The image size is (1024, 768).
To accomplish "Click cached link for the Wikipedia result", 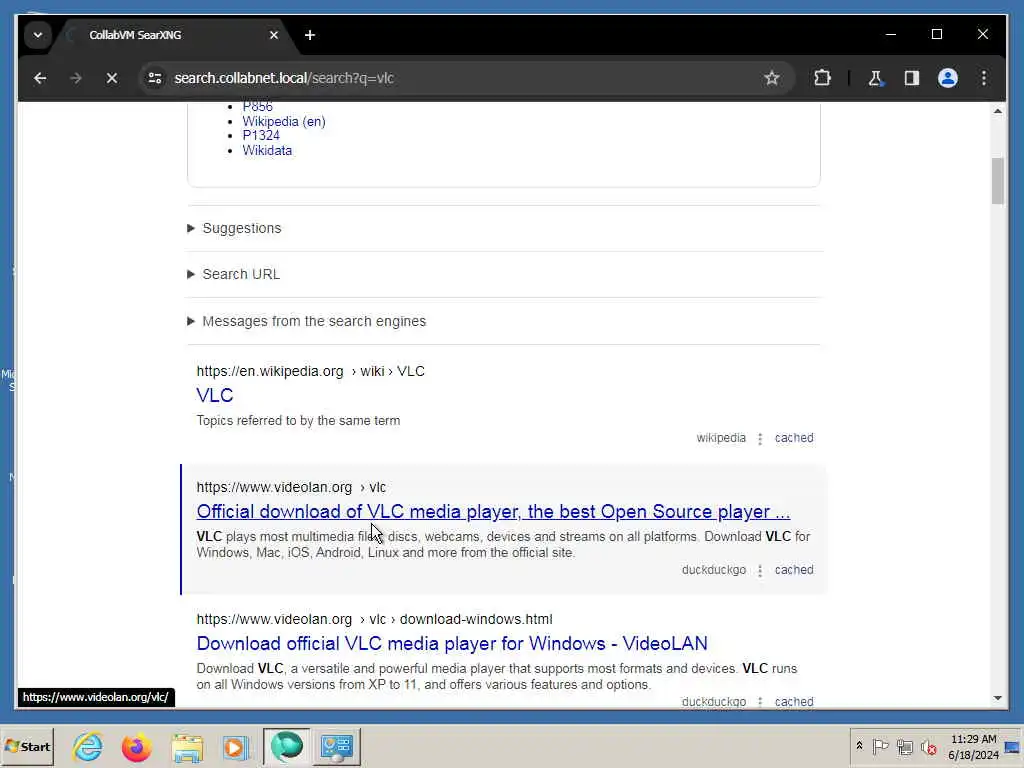I will point(794,438).
